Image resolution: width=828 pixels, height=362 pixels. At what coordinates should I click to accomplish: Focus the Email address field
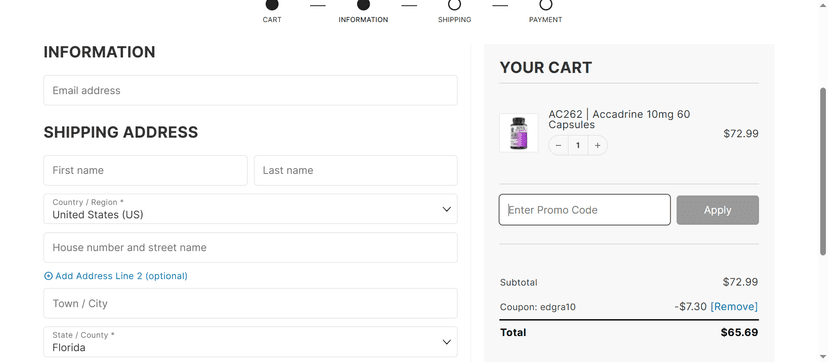(x=250, y=90)
